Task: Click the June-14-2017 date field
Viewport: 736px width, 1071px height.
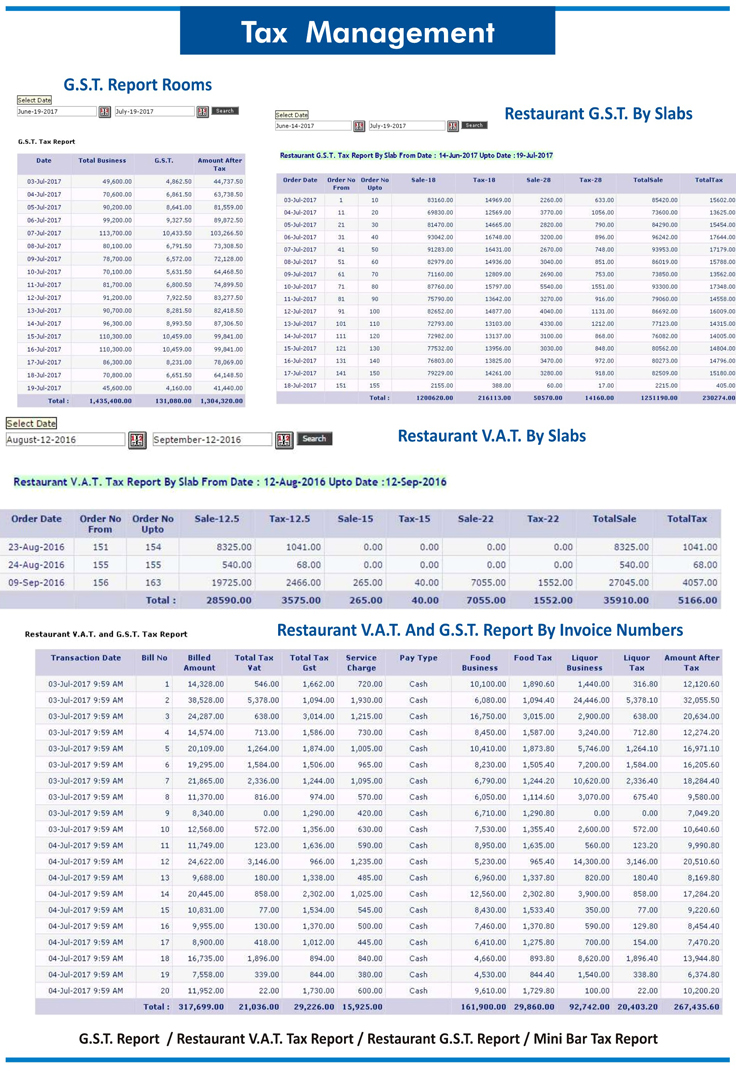Action: 313,126
